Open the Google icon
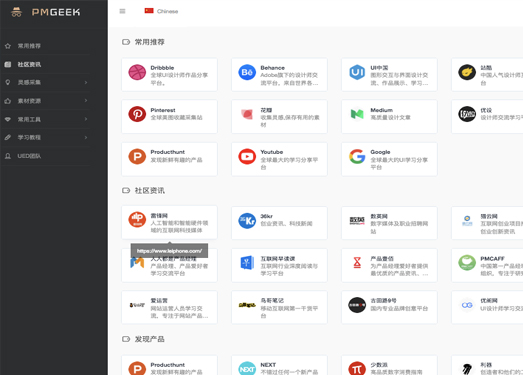This screenshot has width=523, height=375. [x=357, y=156]
